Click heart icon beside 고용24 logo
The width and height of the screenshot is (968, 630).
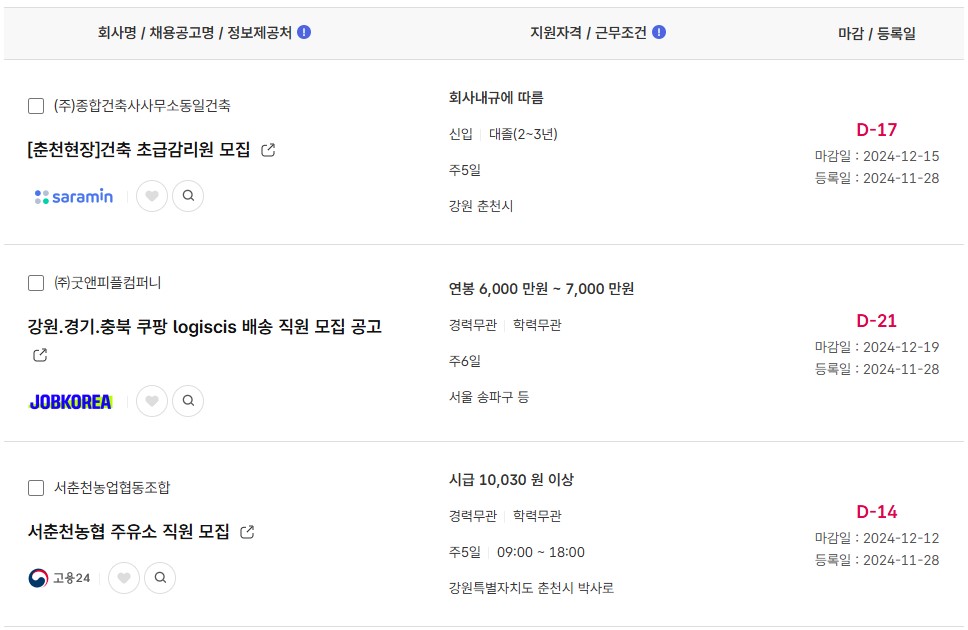124,578
